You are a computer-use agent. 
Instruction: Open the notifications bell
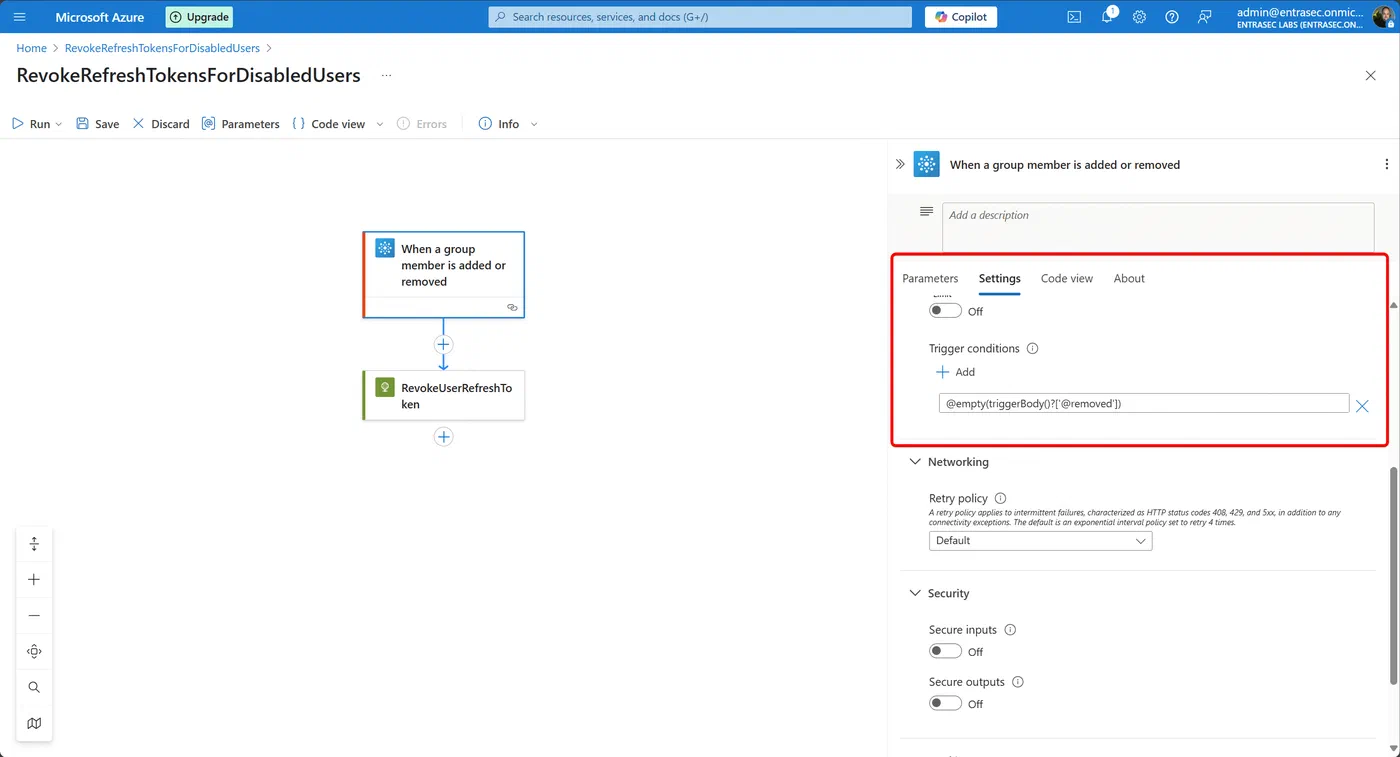click(x=1108, y=17)
